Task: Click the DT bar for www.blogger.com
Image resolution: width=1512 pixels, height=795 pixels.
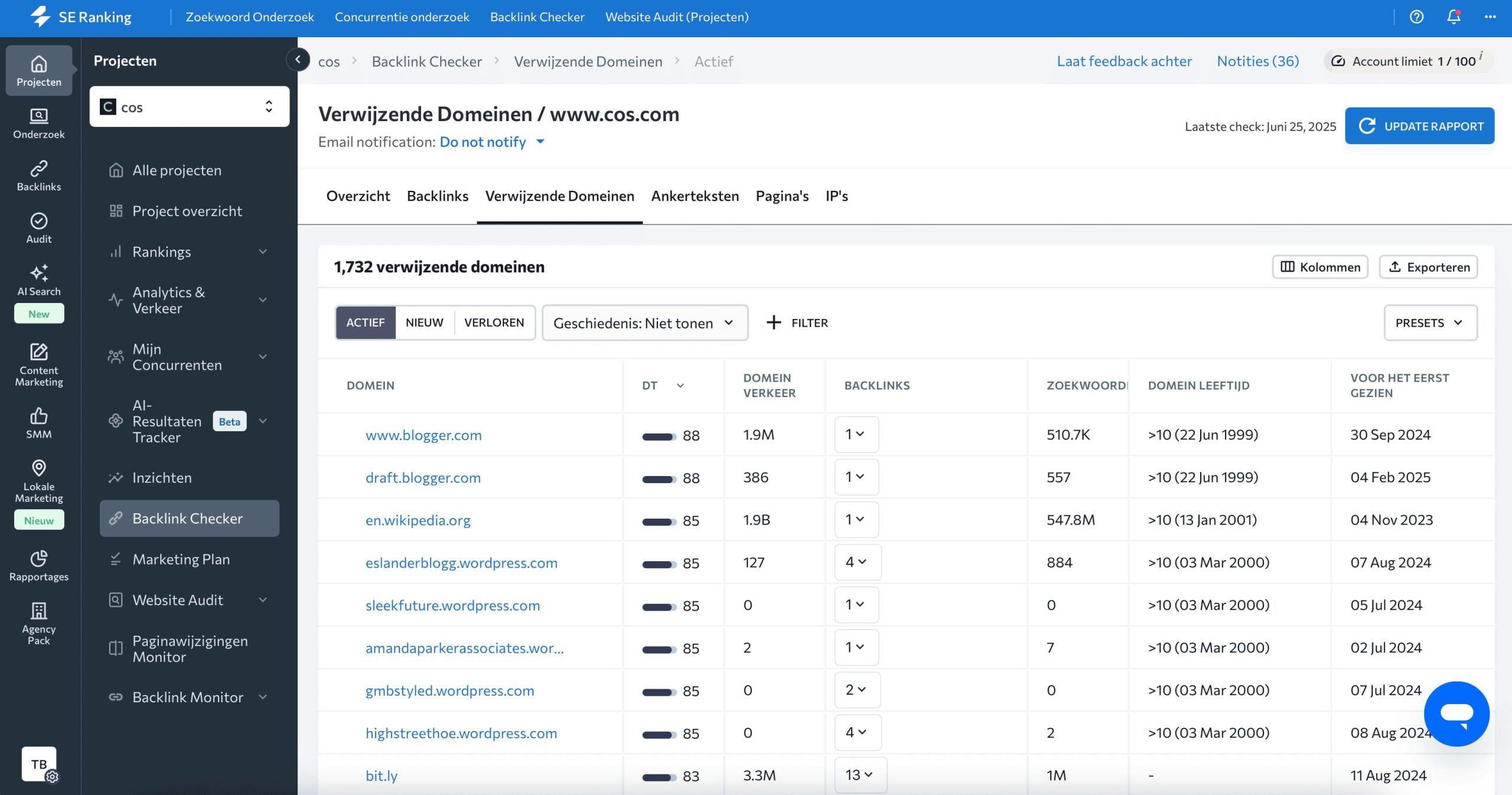Action: tap(659, 436)
